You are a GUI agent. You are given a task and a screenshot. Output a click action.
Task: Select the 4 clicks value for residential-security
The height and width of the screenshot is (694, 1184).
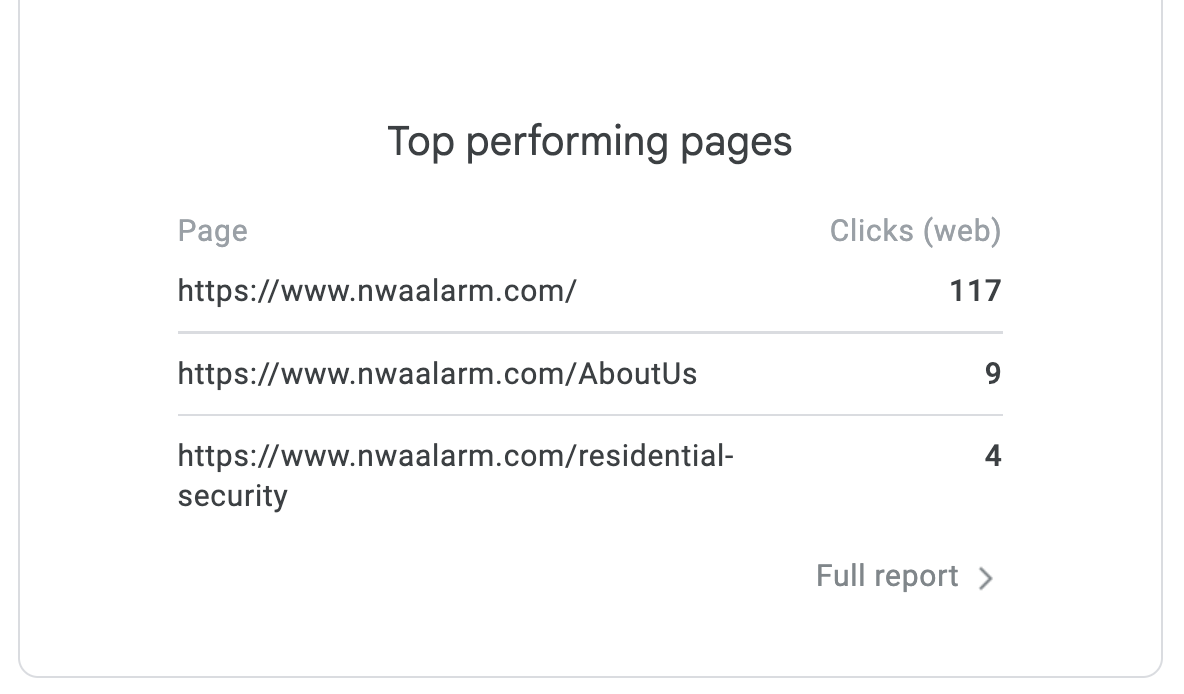[992, 457]
